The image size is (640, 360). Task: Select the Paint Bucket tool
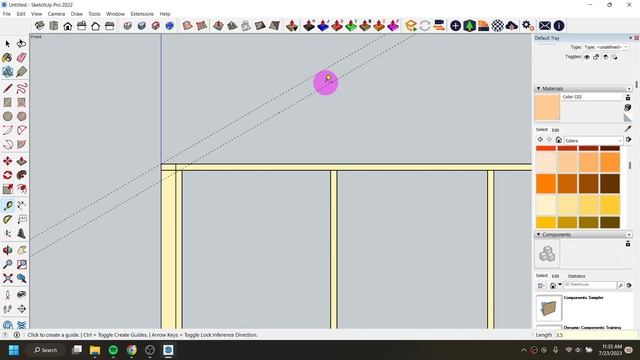[7, 58]
